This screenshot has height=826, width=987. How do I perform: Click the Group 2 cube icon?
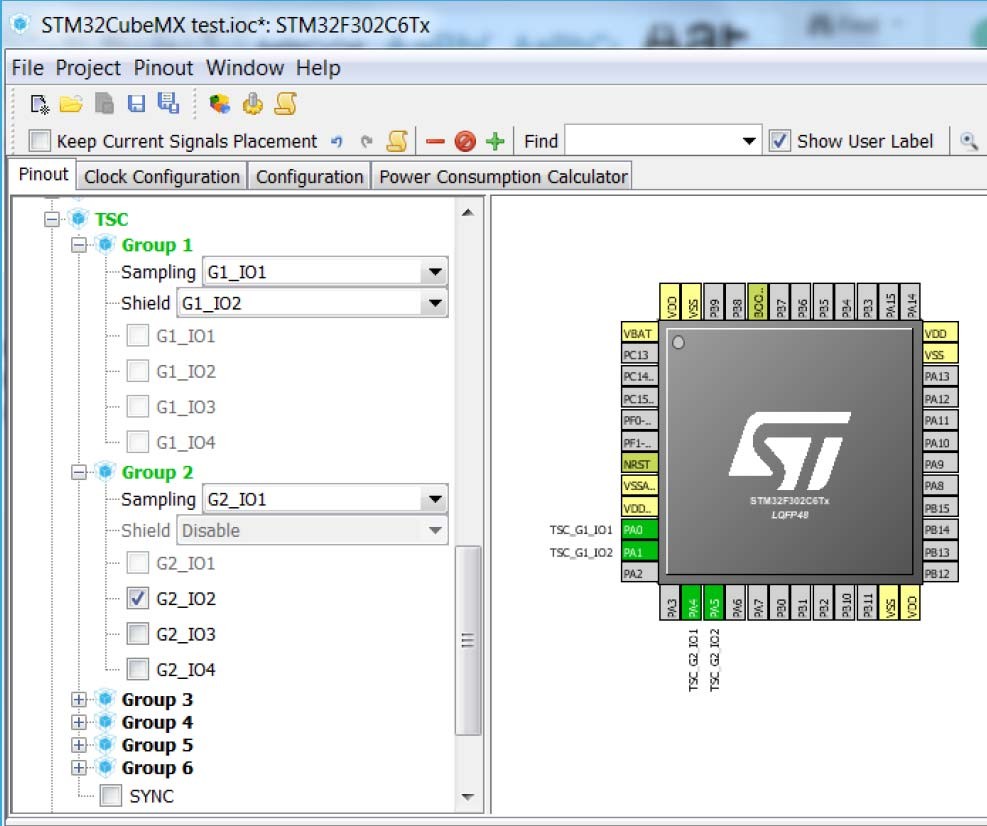click(106, 472)
